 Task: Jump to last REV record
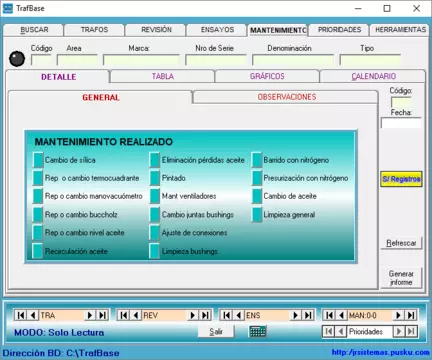(x=205, y=315)
